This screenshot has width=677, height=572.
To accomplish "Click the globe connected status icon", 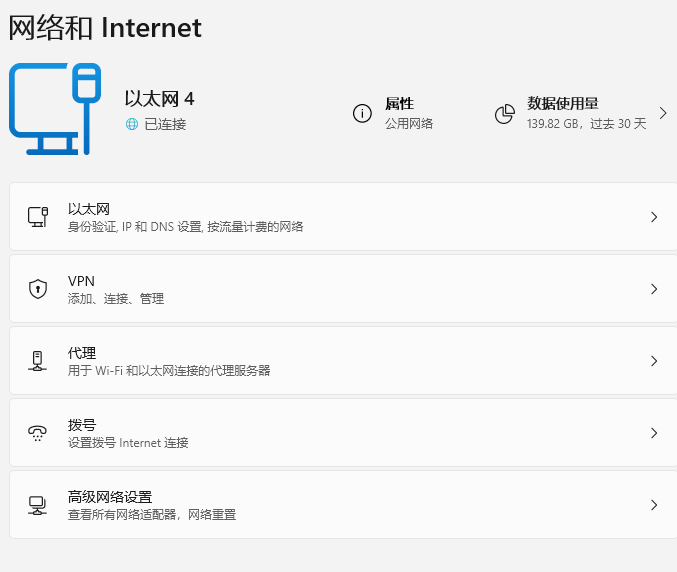I will [x=131, y=124].
